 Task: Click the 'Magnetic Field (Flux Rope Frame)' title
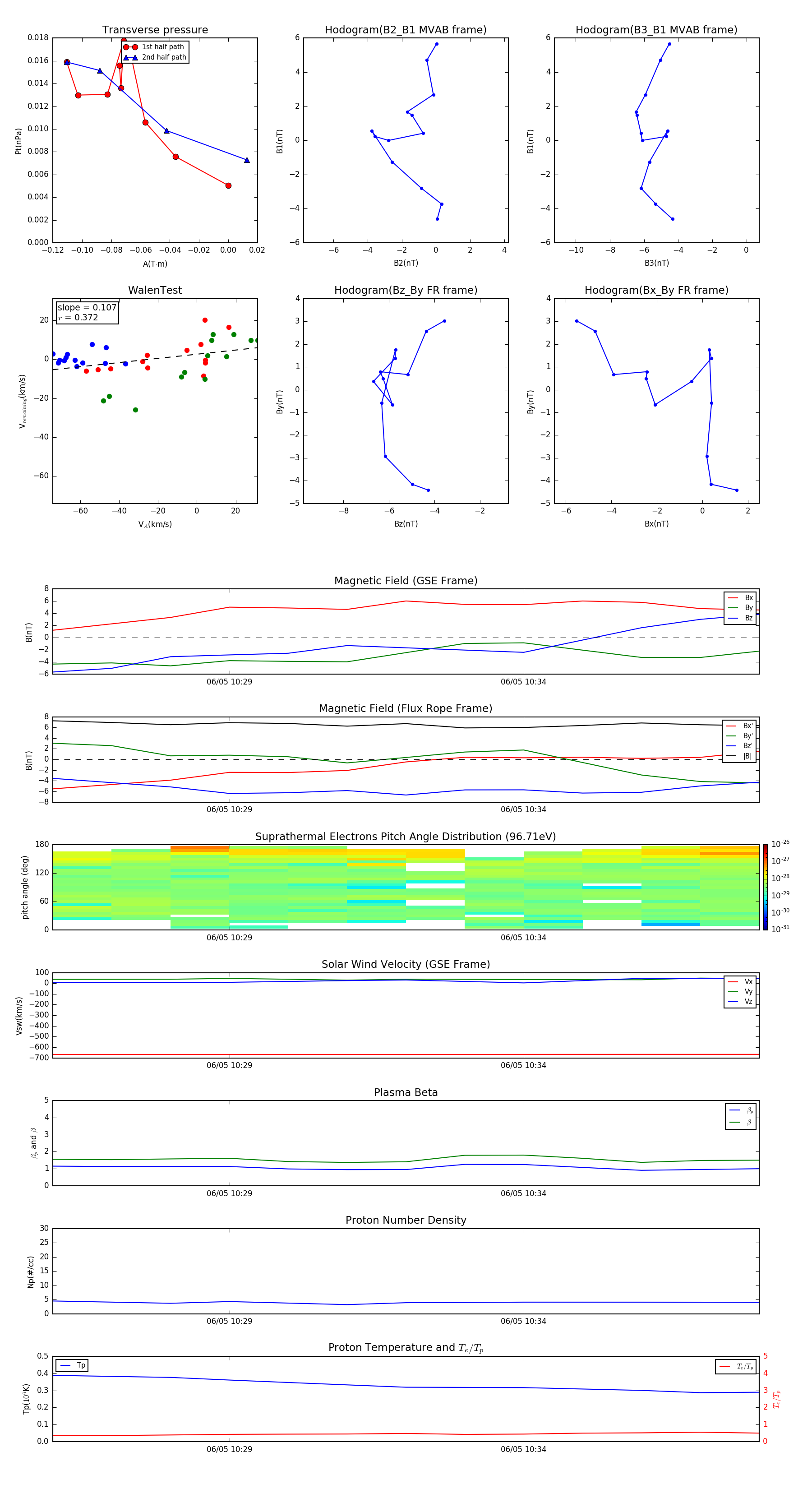point(406,708)
